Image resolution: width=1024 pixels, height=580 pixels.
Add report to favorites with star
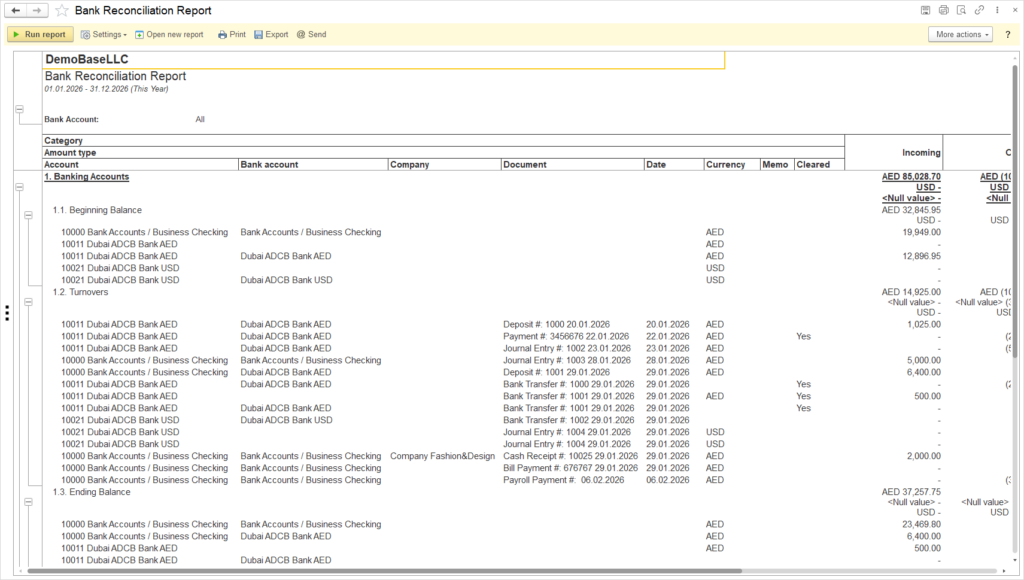[62, 10]
